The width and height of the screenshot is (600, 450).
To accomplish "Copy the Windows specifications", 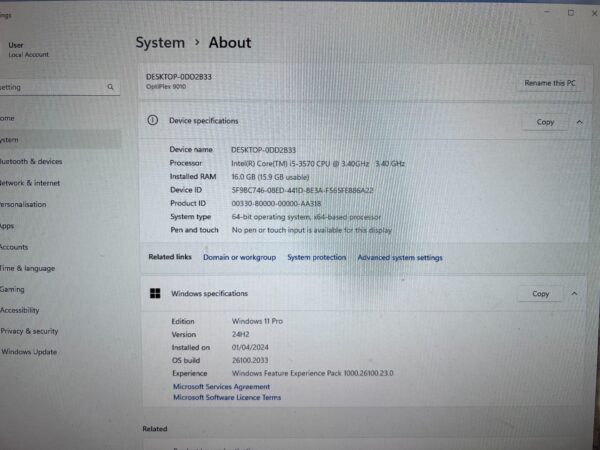I will [540, 293].
